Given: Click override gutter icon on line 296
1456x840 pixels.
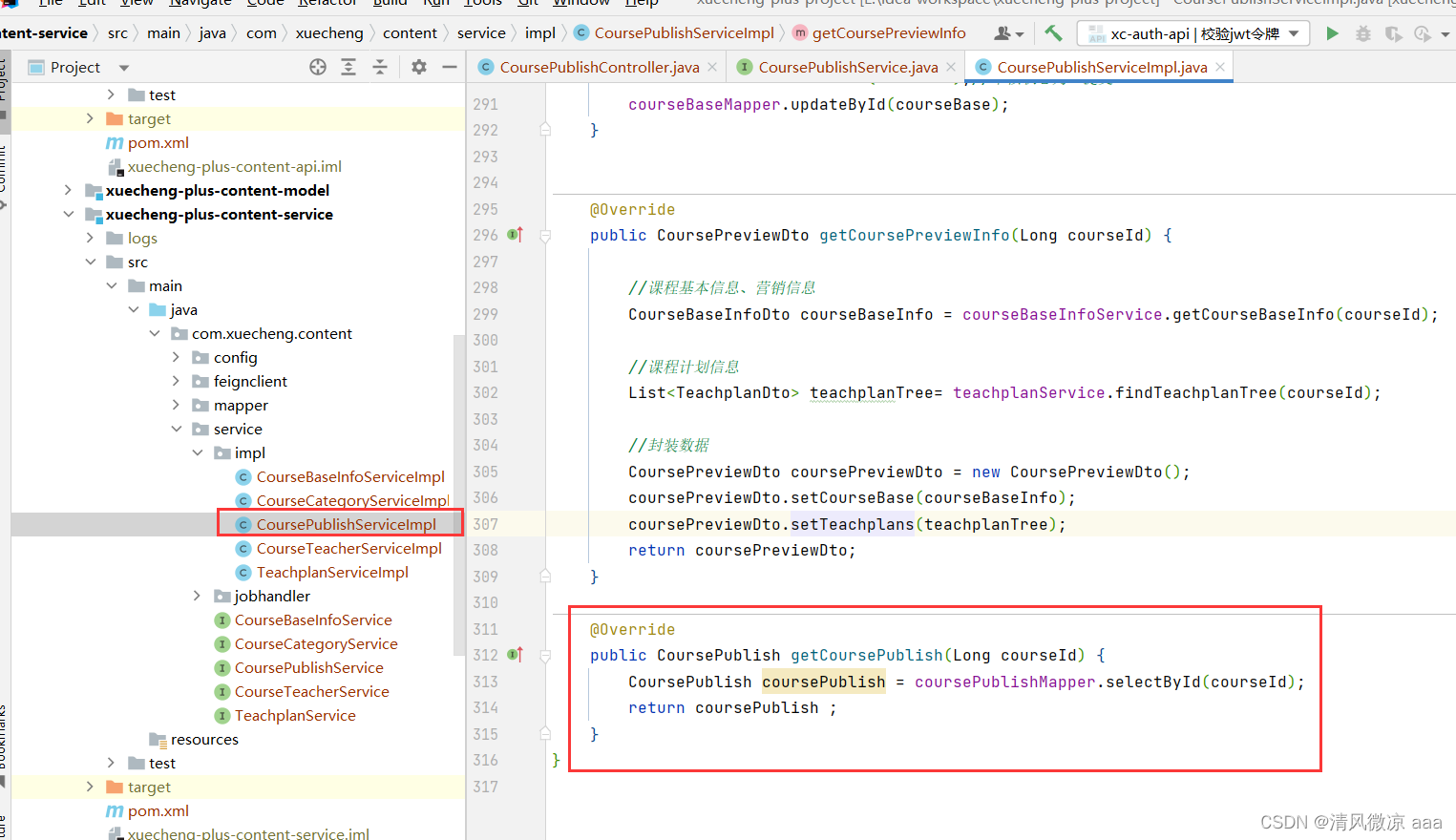Looking at the screenshot, I should (x=515, y=235).
